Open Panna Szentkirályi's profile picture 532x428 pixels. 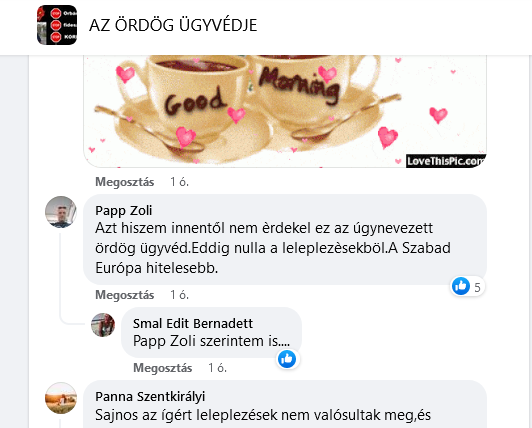[61, 398]
